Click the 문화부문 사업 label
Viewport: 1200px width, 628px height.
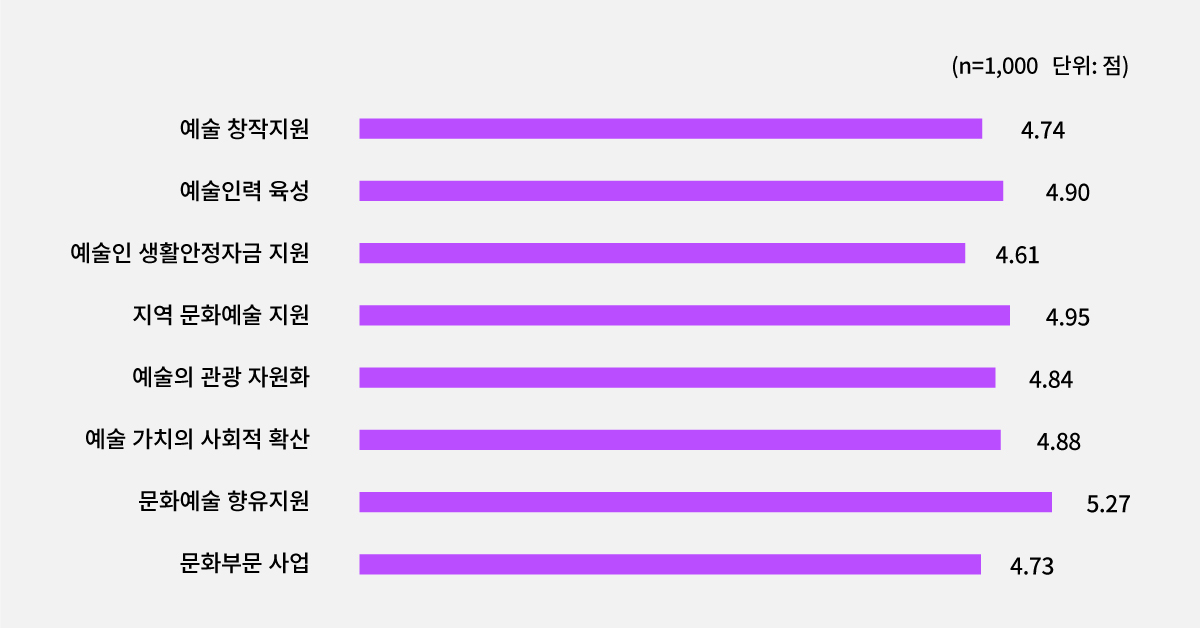[244, 564]
